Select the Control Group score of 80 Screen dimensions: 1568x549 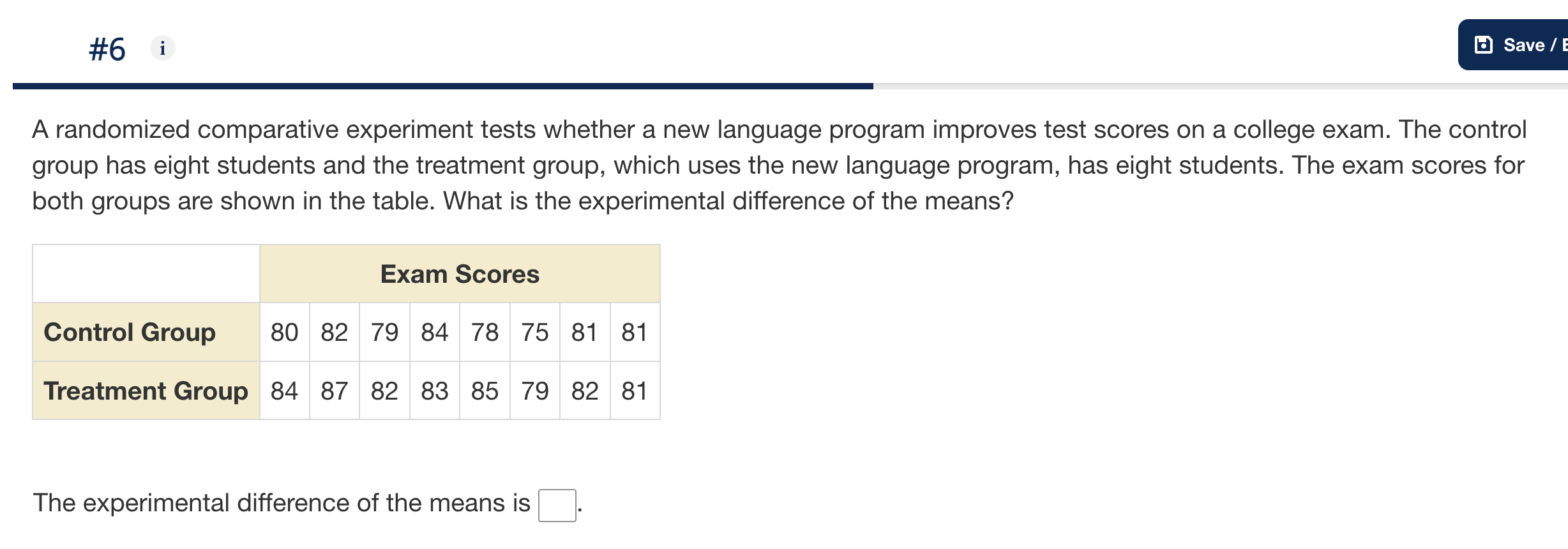coord(284,331)
